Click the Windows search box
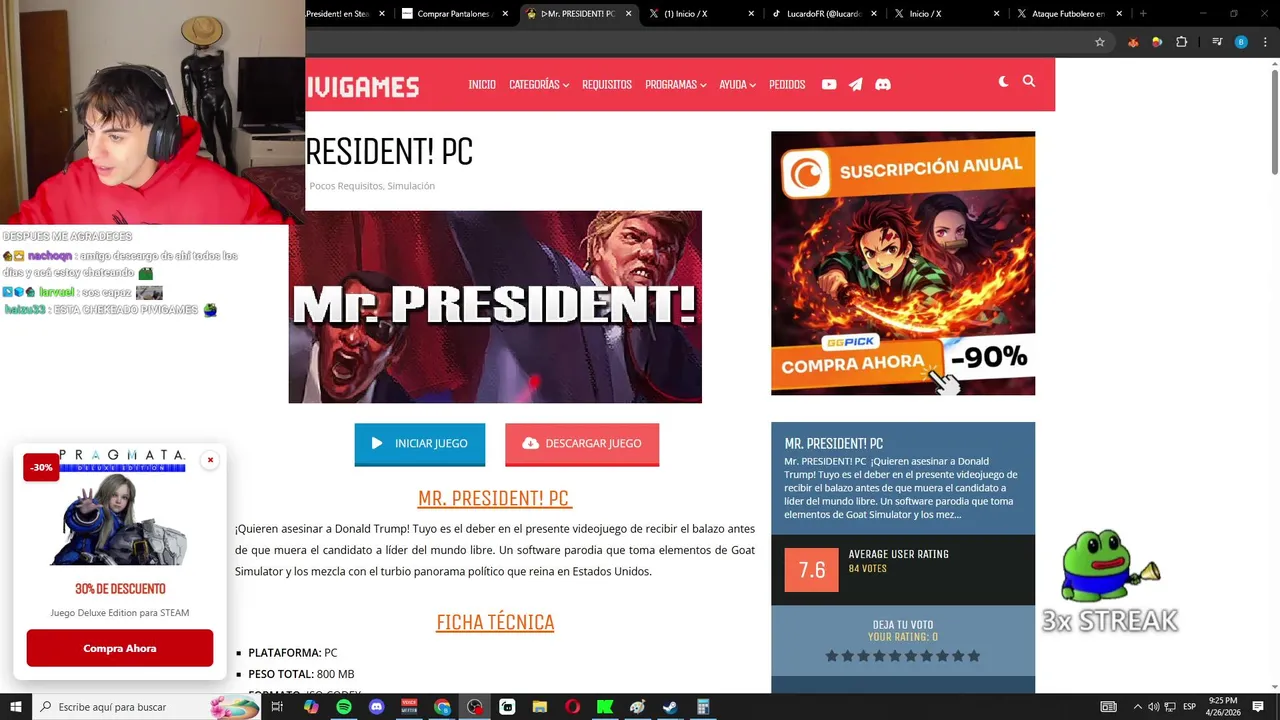 [x=146, y=707]
